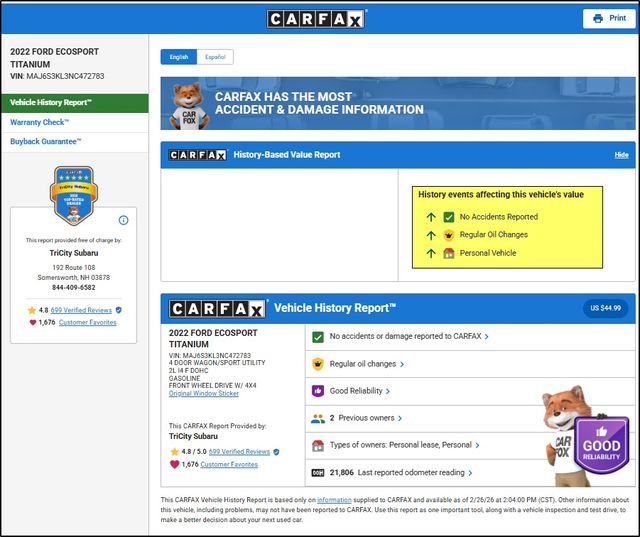This screenshot has height=537, width=640.
Task: Open Warranty Check in the sidebar
Action: click(x=38, y=122)
